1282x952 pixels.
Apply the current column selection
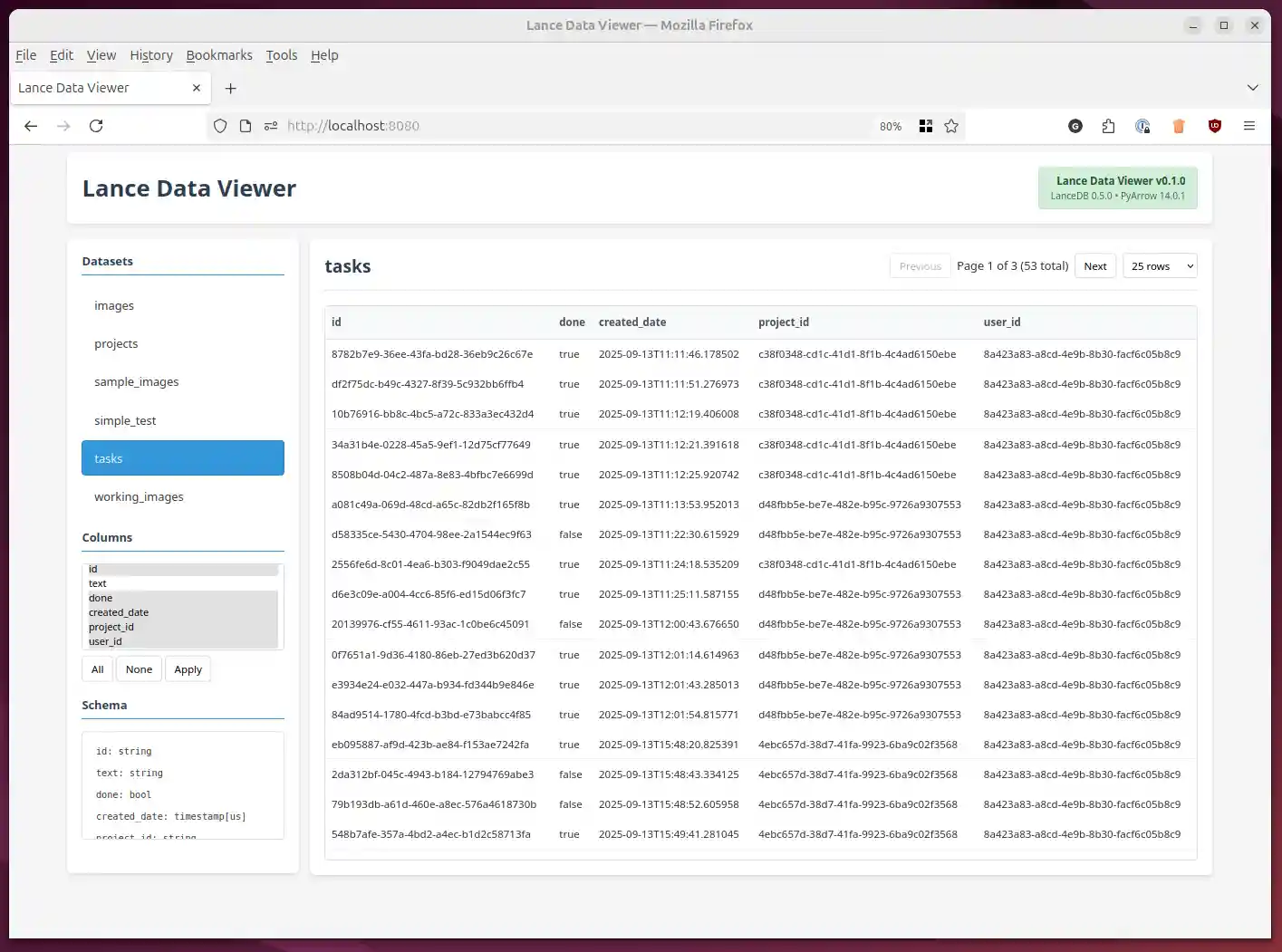coord(188,668)
